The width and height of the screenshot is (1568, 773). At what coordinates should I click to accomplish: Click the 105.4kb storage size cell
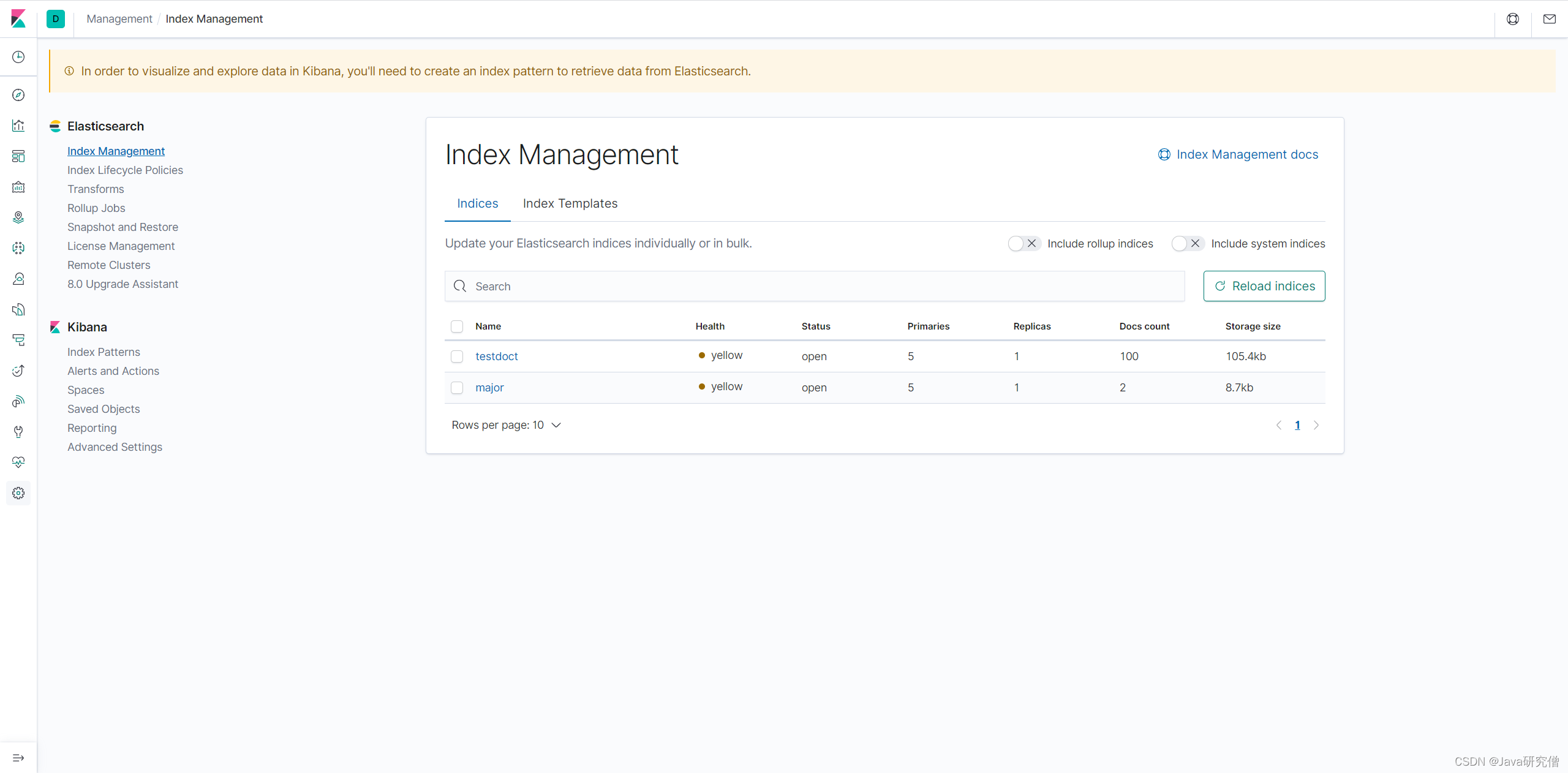1246,356
